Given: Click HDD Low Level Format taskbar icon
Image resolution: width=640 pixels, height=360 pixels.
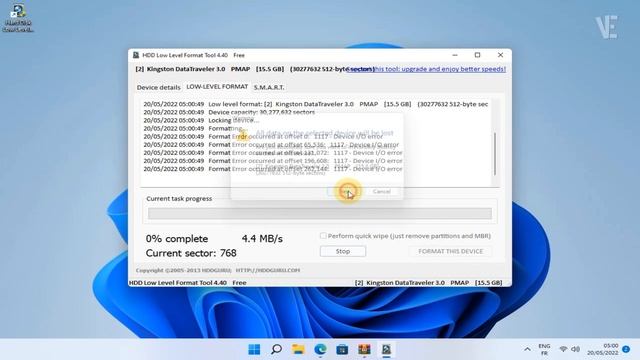Looking at the screenshot, I should click(x=386, y=349).
